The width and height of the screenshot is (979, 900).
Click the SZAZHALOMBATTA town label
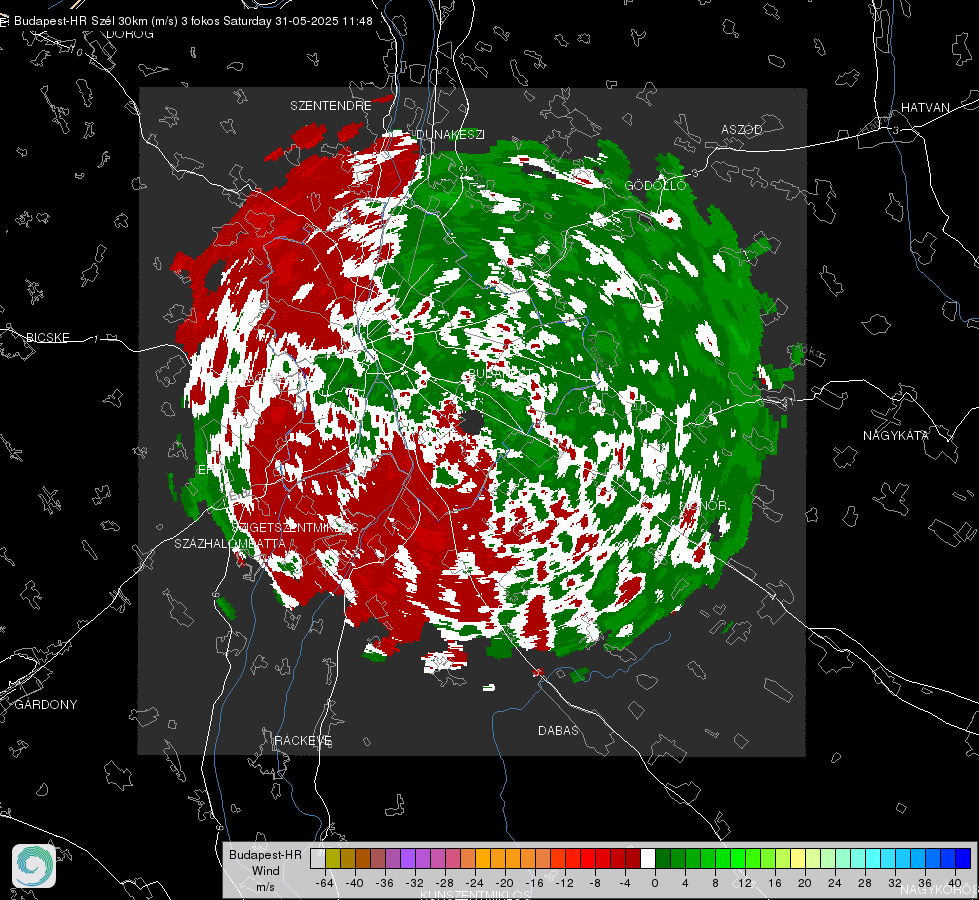[230, 543]
